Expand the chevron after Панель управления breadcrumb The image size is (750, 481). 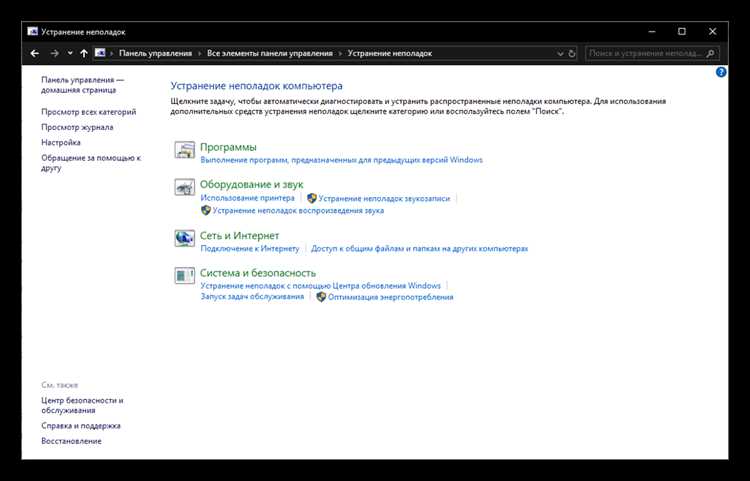(x=199, y=54)
